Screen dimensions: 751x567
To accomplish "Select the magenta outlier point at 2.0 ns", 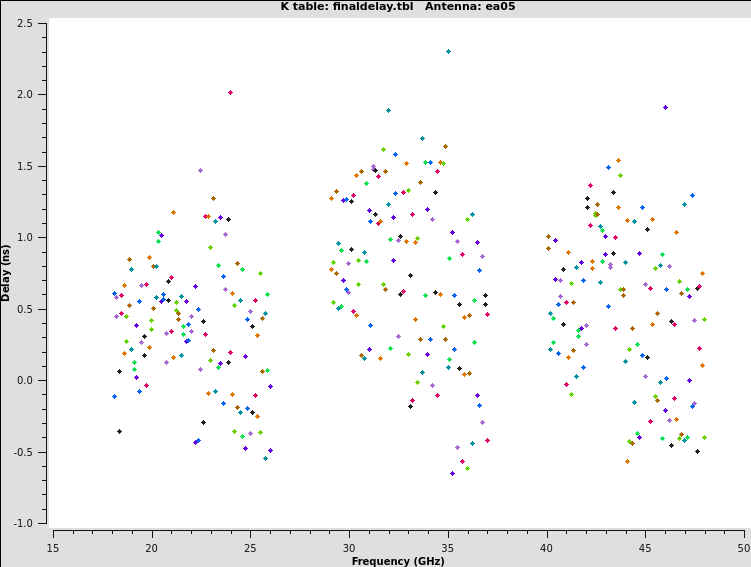I will [230, 92].
